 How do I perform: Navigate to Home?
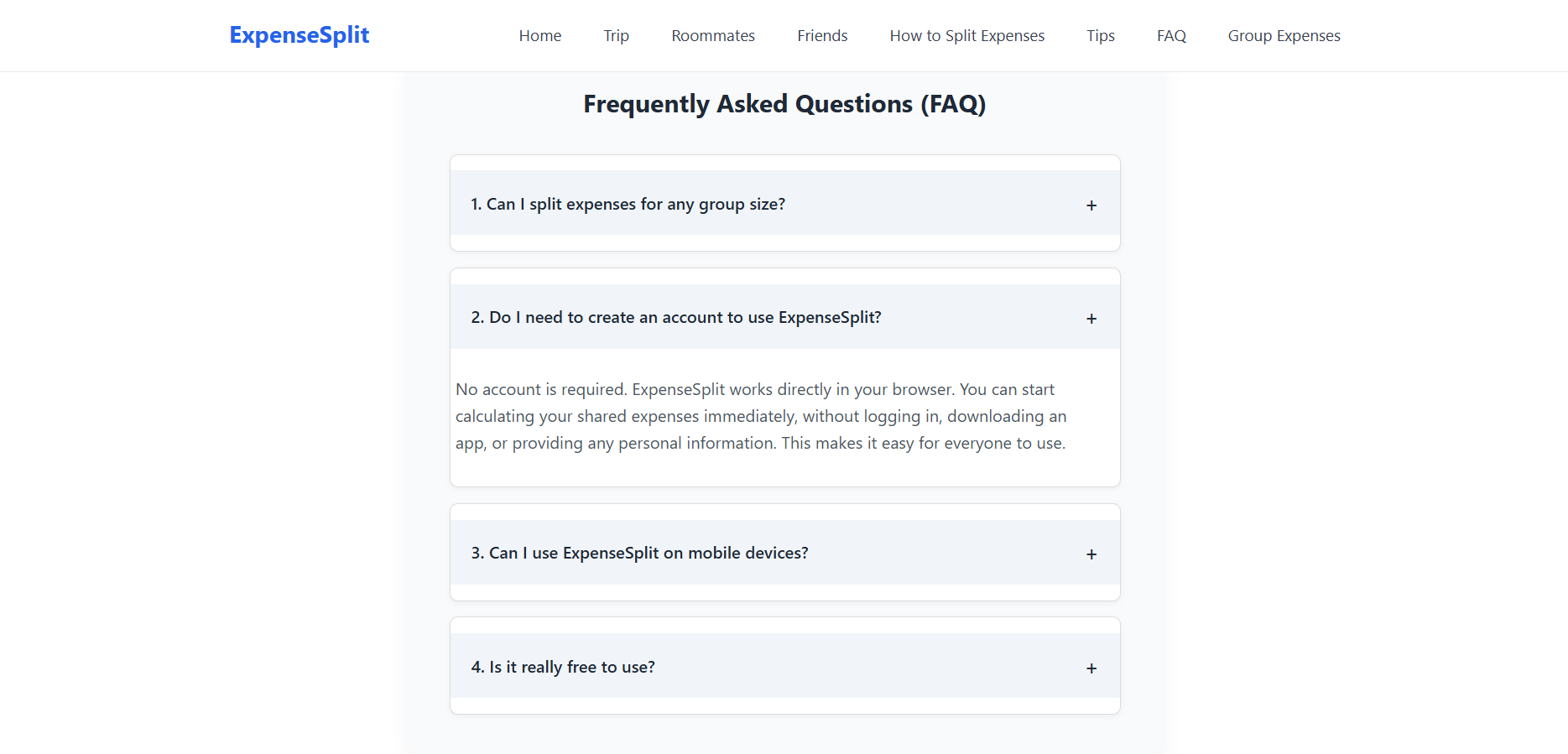[x=539, y=35]
